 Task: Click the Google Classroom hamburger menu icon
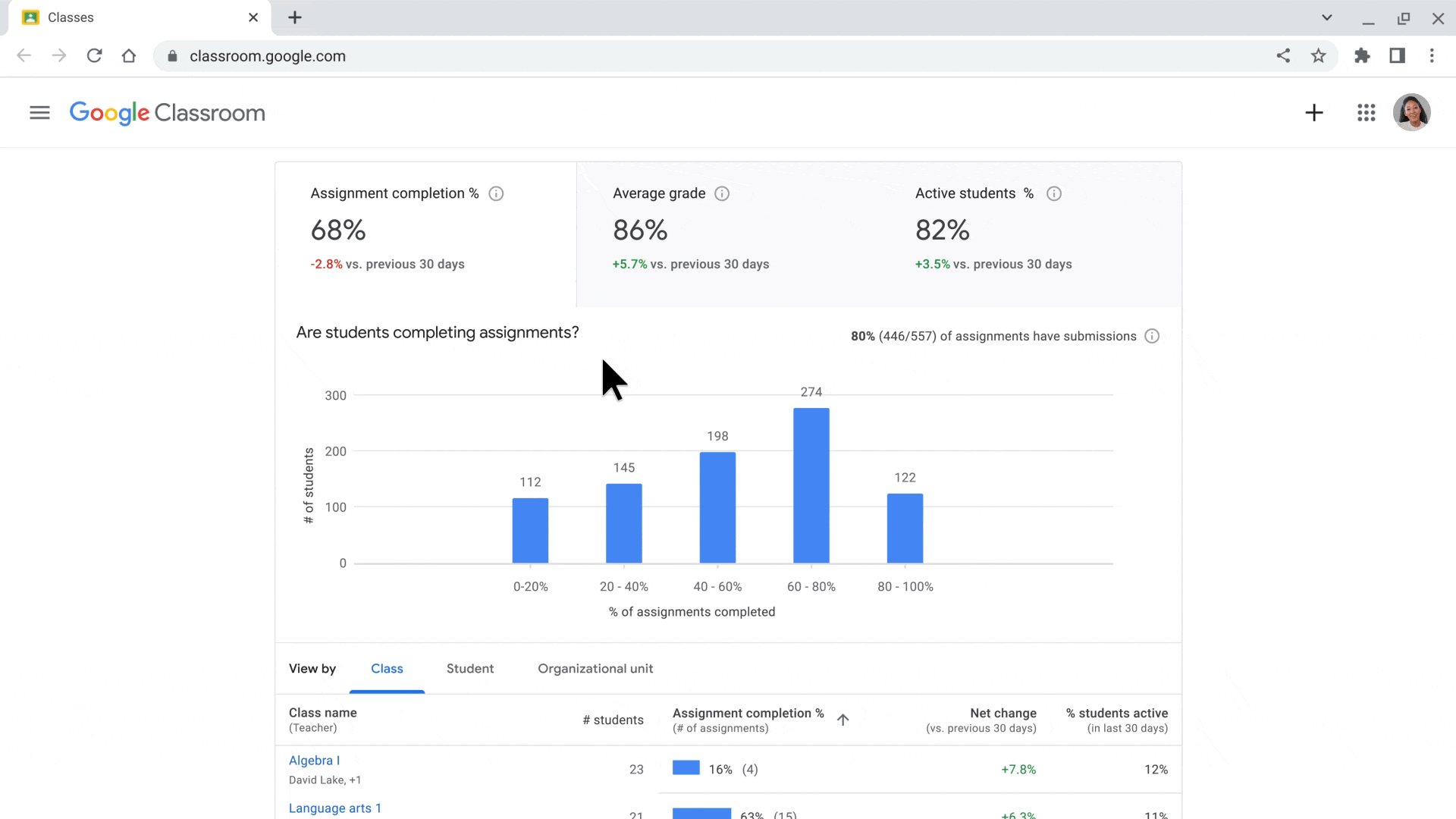click(x=40, y=112)
